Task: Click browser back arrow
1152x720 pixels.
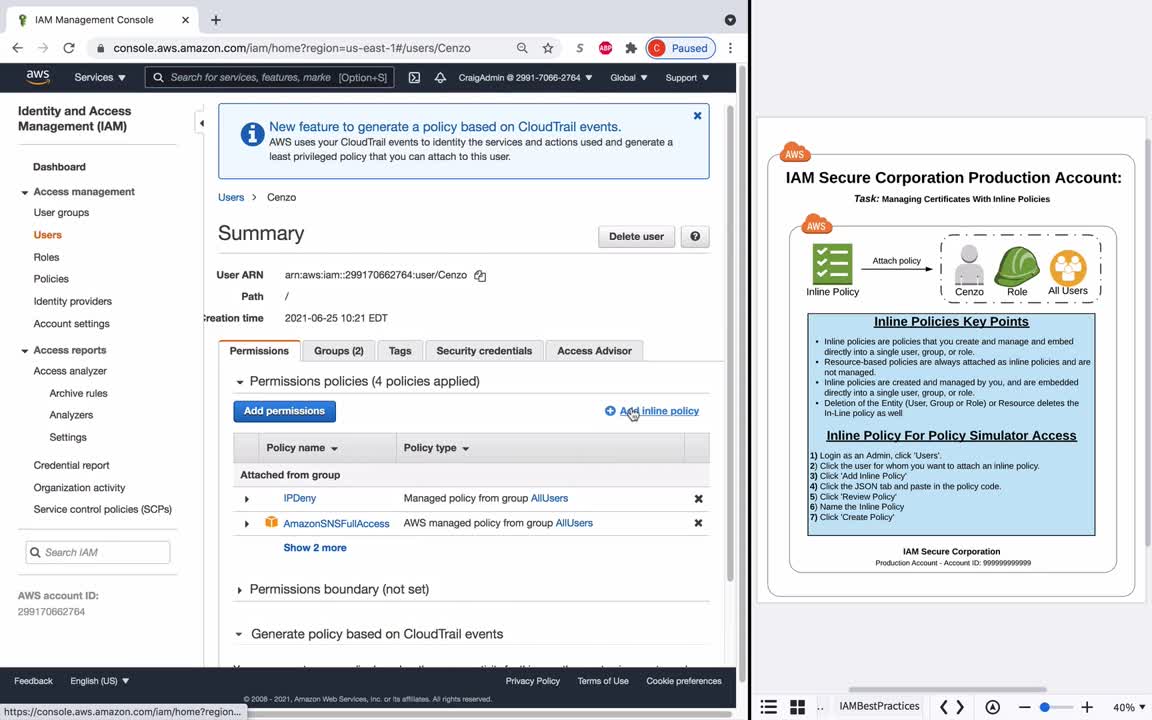Action: [x=18, y=48]
